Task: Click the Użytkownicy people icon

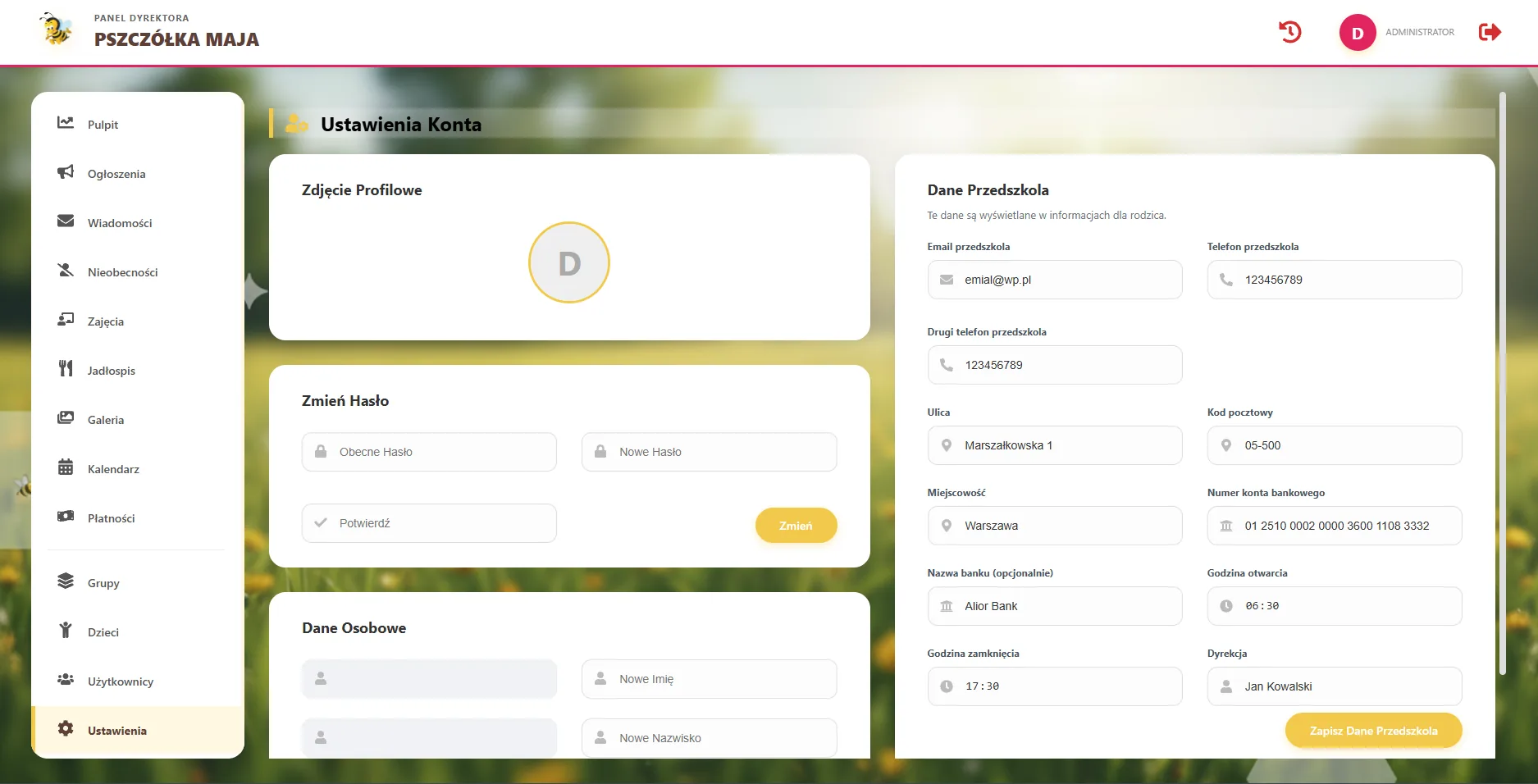Action: pyautogui.click(x=66, y=680)
